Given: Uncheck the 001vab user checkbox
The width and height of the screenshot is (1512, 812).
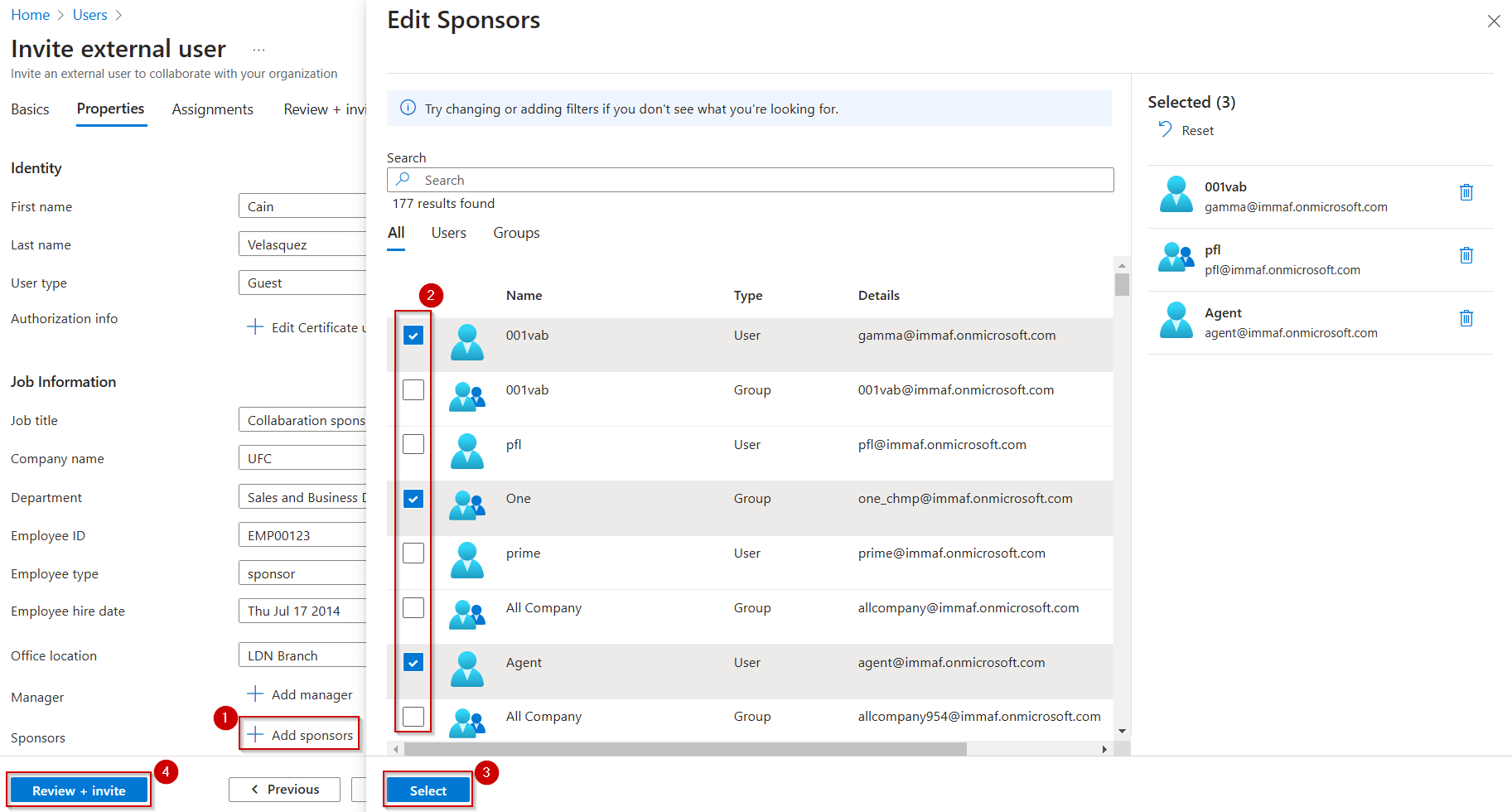Looking at the screenshot, I should [413, 335].
